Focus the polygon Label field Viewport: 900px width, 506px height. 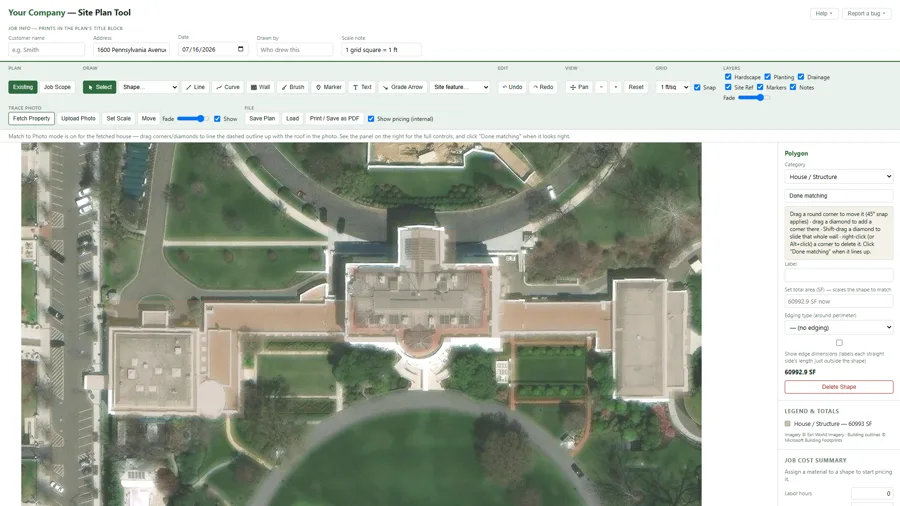click(839, 275)
